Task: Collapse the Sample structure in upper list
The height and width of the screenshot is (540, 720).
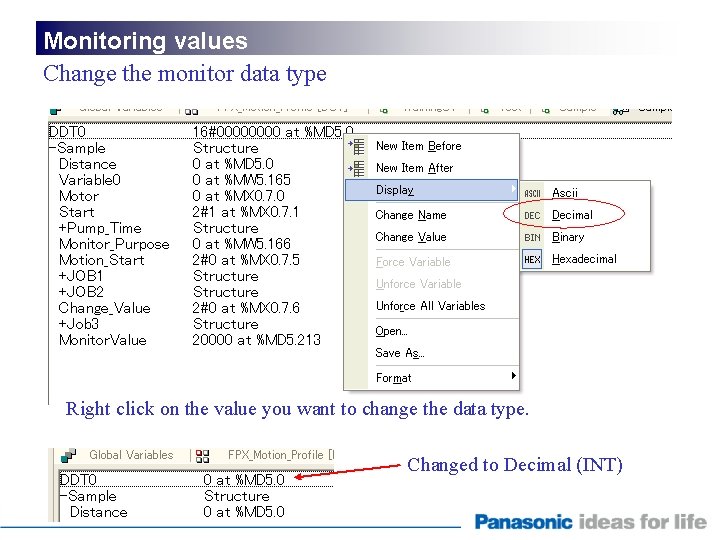Action: pos(52,148)
